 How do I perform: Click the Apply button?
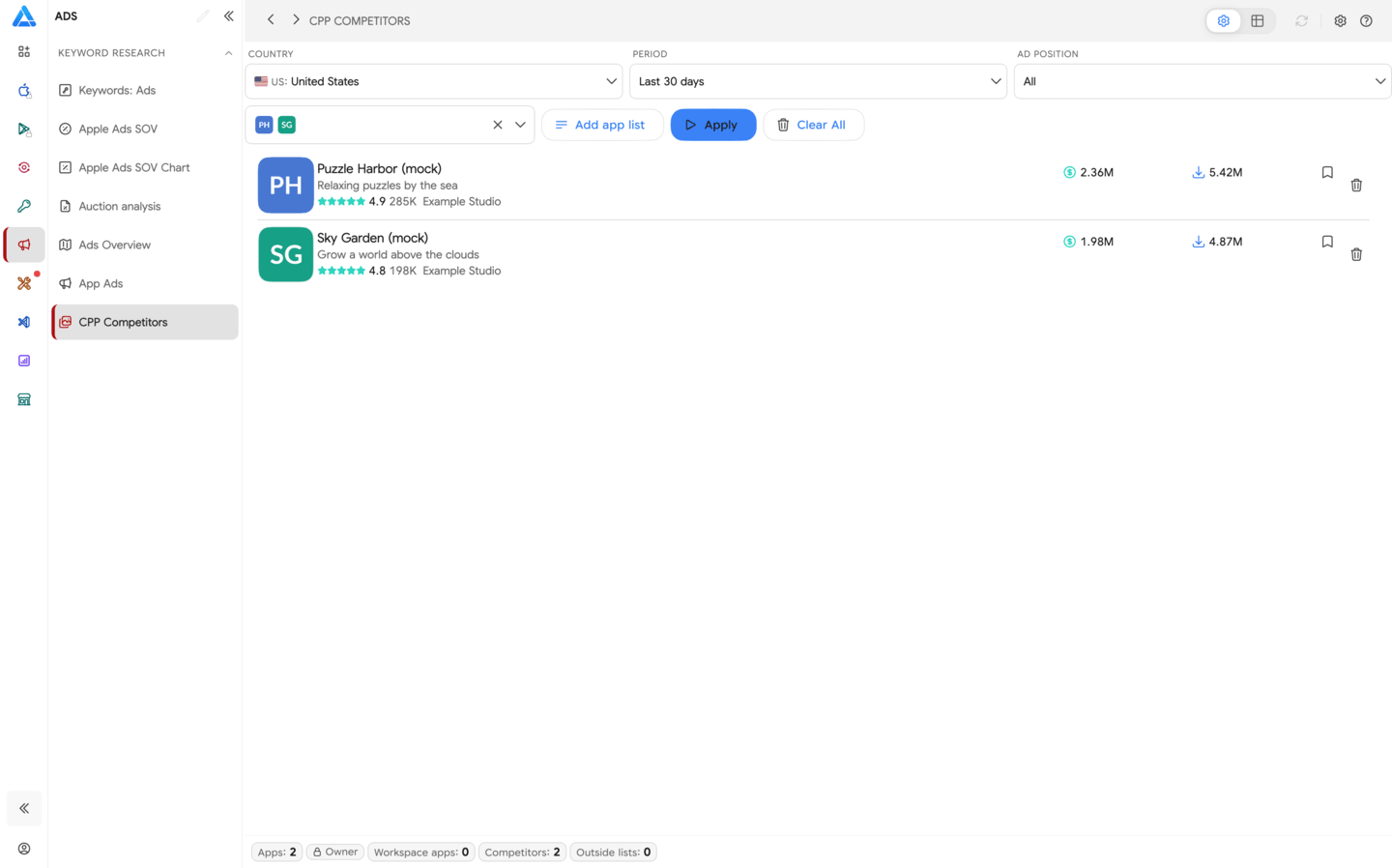coord(713,125)
